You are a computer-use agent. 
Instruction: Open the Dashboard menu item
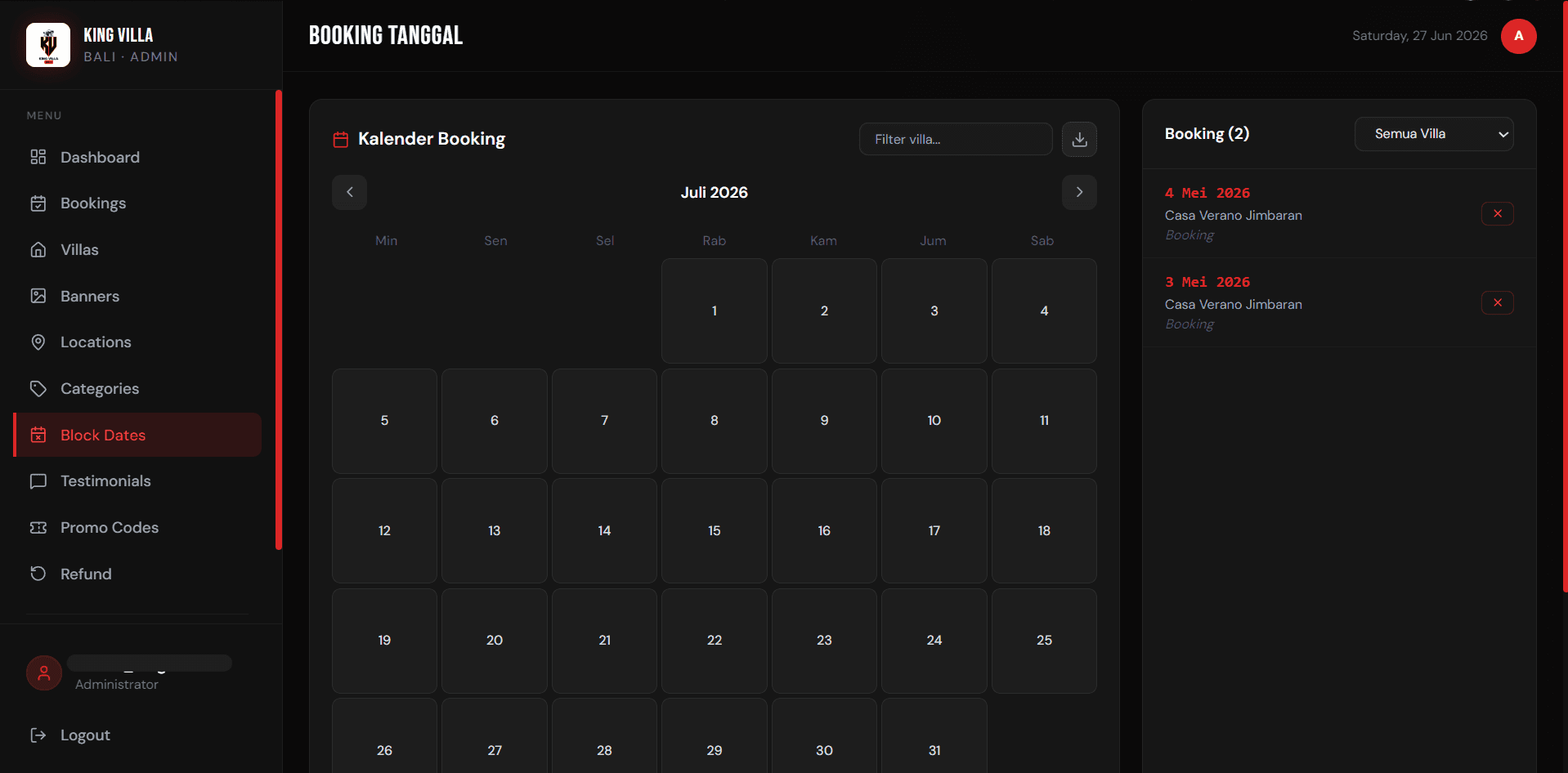coord(137,157)
